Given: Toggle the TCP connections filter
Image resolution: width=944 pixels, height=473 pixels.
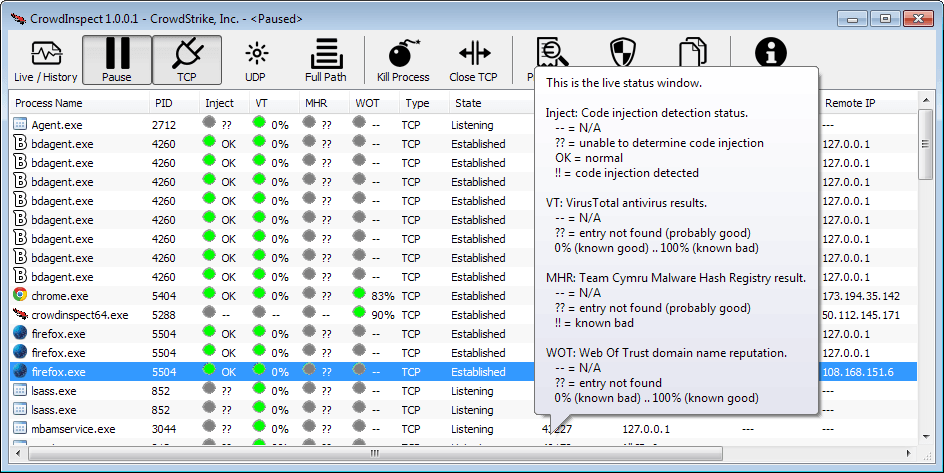Looking at the screenshot, I should click(x=187, y=61).
